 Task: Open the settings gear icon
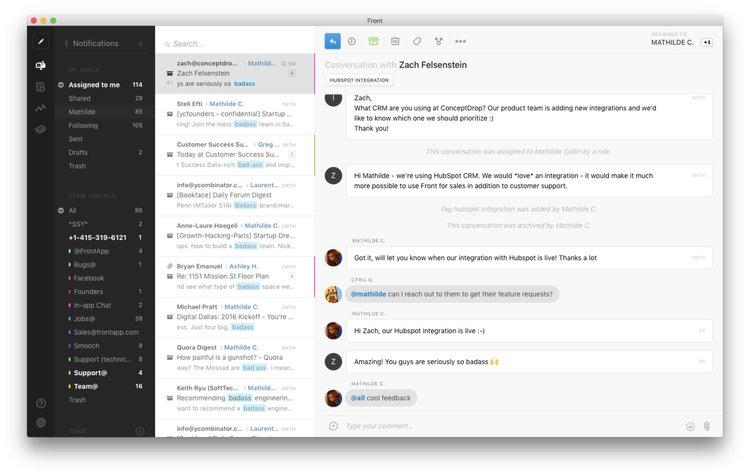tap(41, 422)
